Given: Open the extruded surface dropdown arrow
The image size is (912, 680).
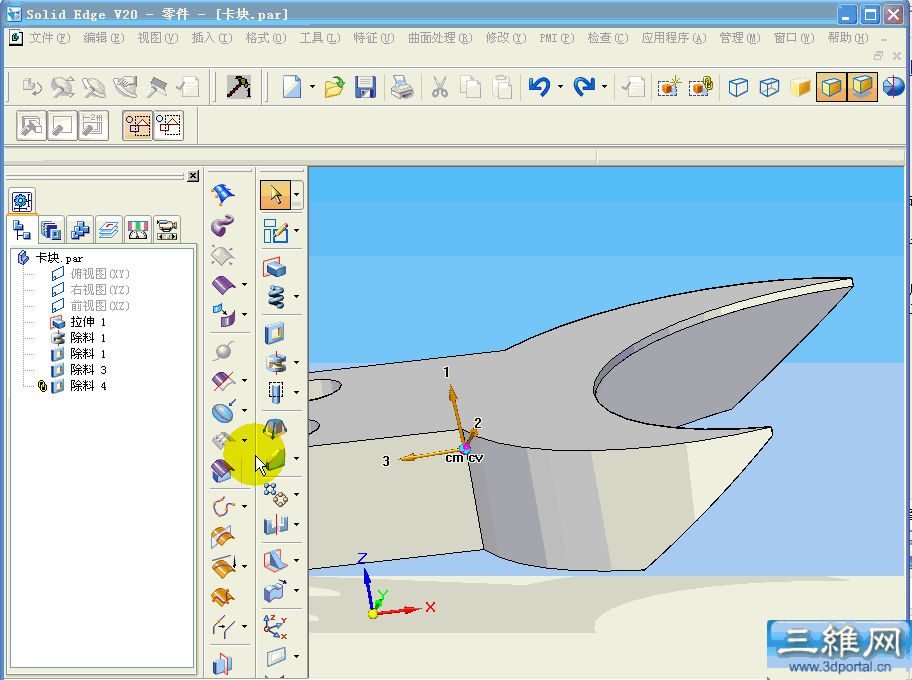Looking at the screenshot, I should (244, 284).
